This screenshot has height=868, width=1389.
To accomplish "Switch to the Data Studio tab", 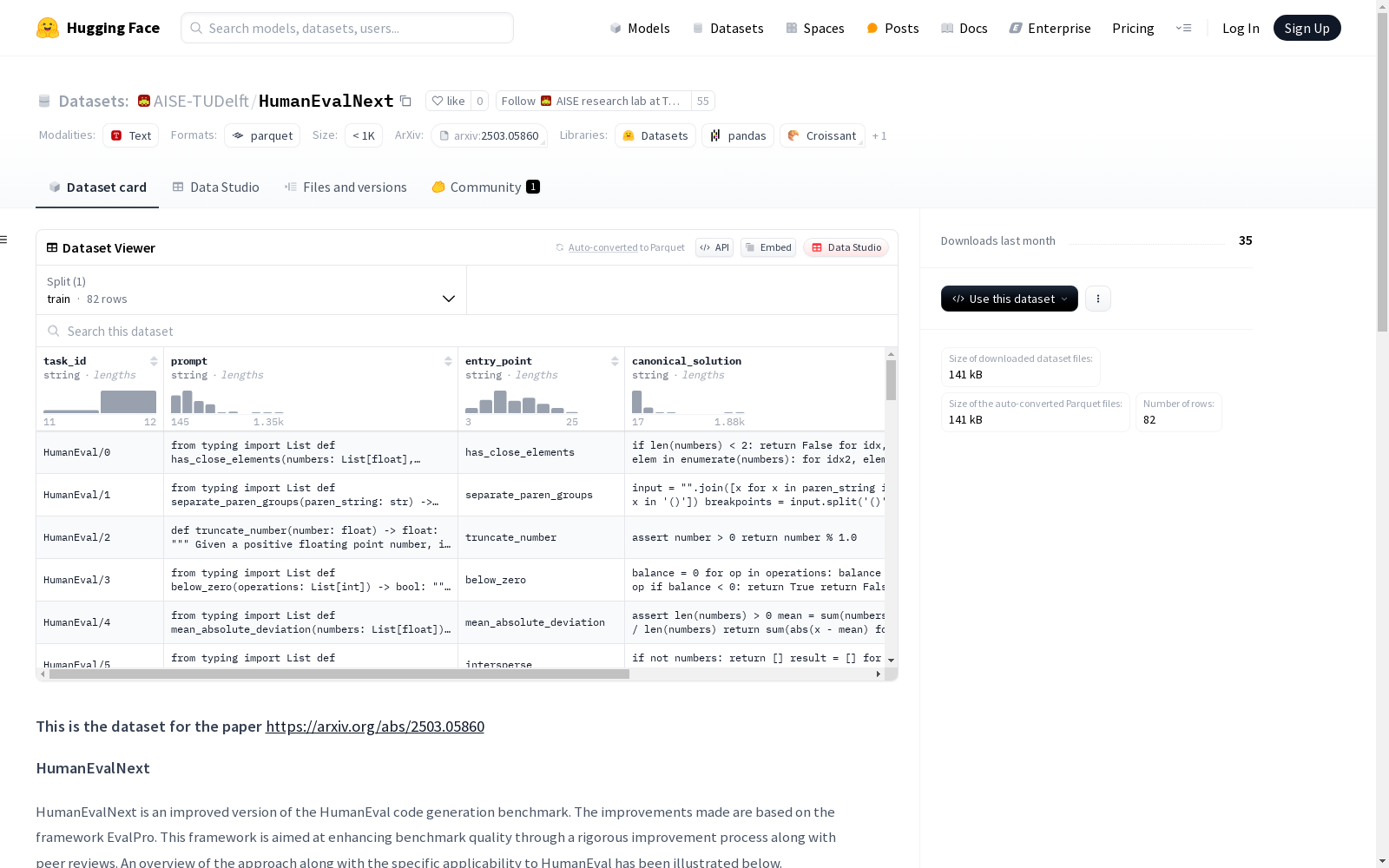I will [216, 187].
